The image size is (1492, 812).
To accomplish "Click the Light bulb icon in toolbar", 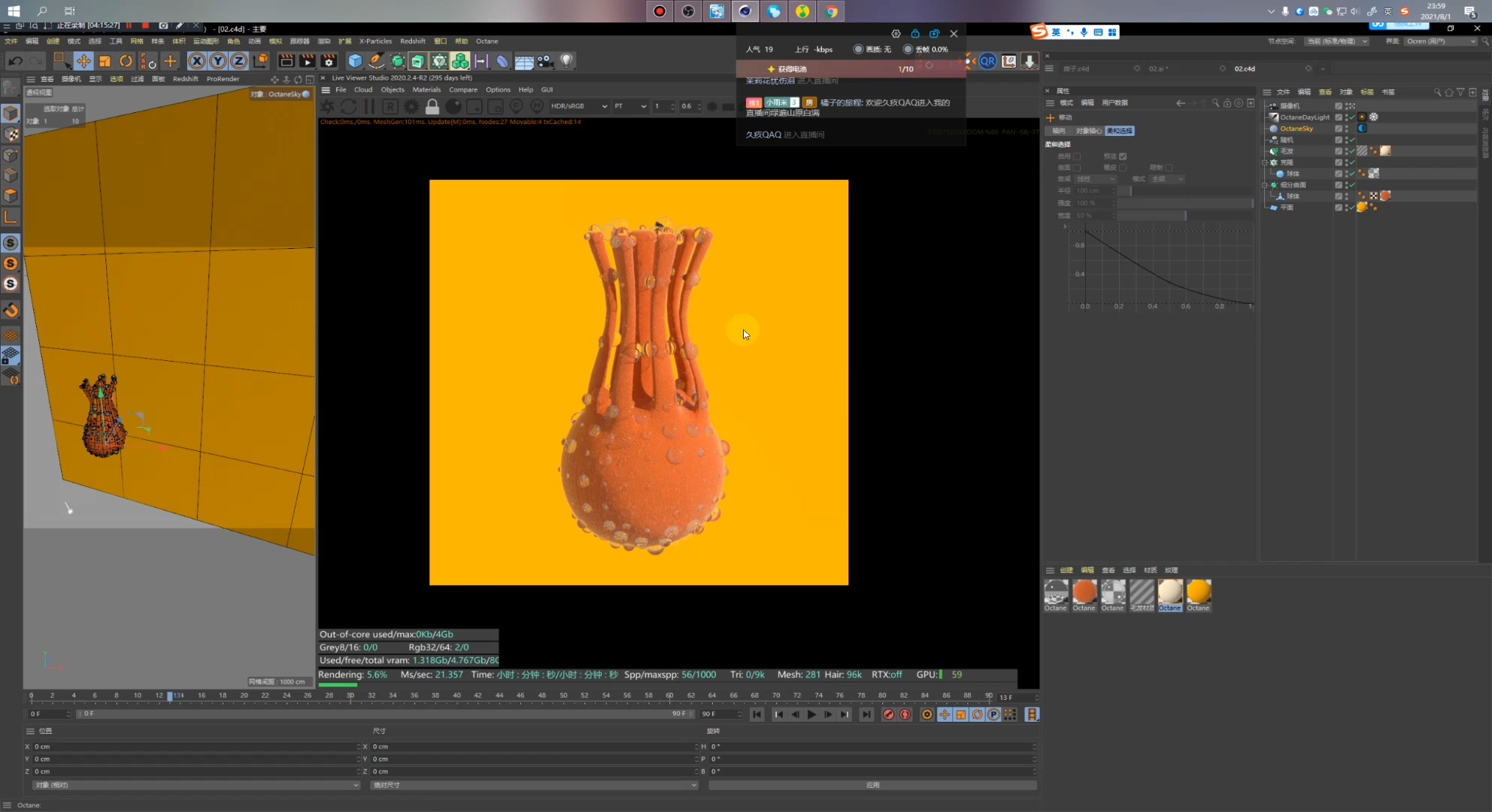I will pos(566,61).
